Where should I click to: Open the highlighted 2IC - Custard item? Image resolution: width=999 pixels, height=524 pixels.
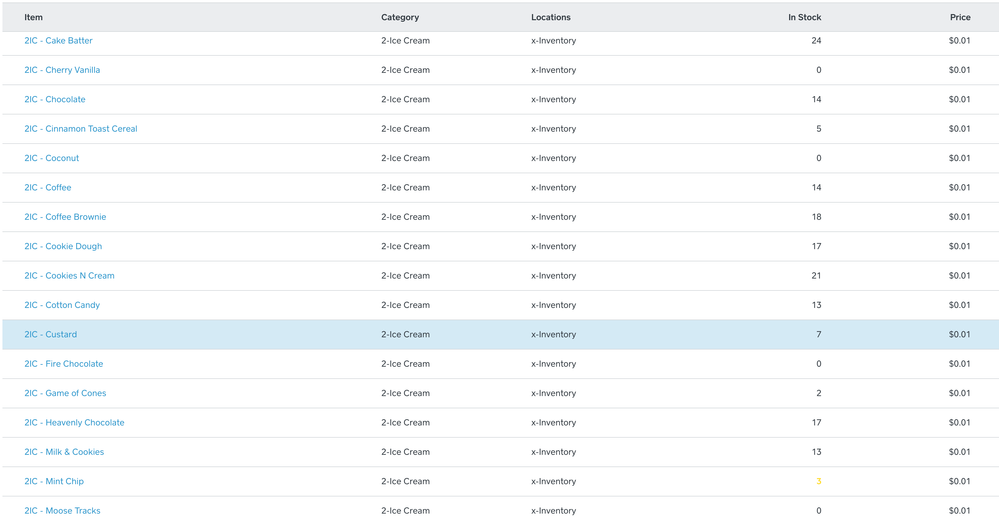51,335
